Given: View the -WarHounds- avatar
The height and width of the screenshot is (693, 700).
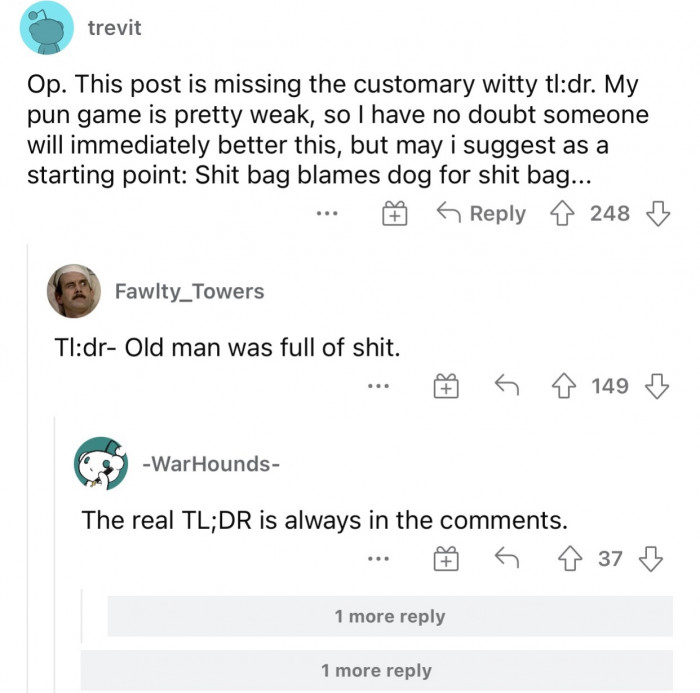Looking at the screenshot, I should [101, 463].
